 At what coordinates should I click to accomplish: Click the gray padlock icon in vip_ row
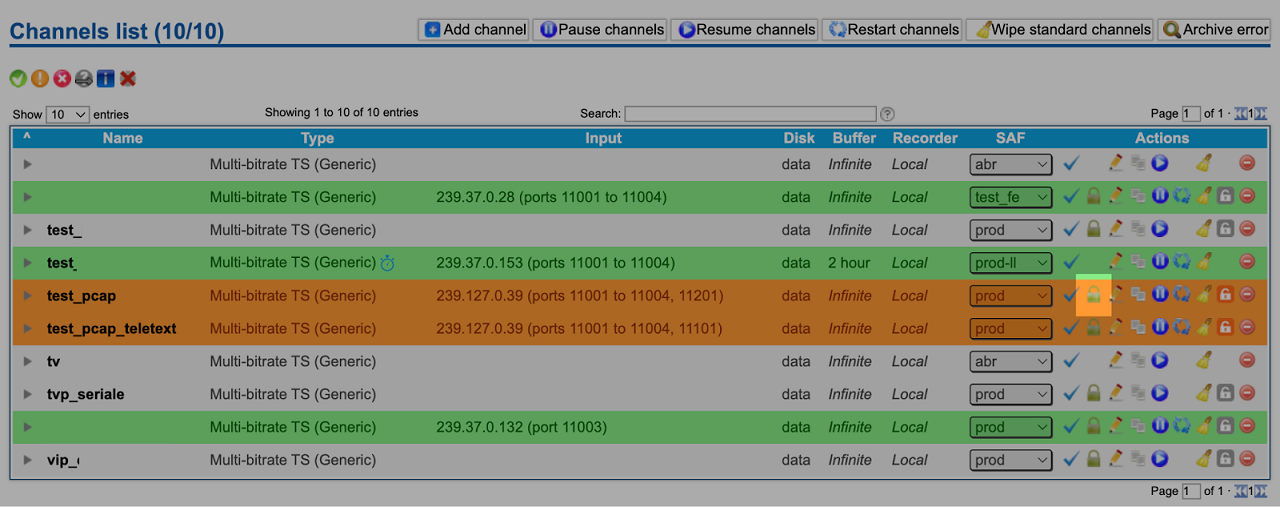point(1225,460)
